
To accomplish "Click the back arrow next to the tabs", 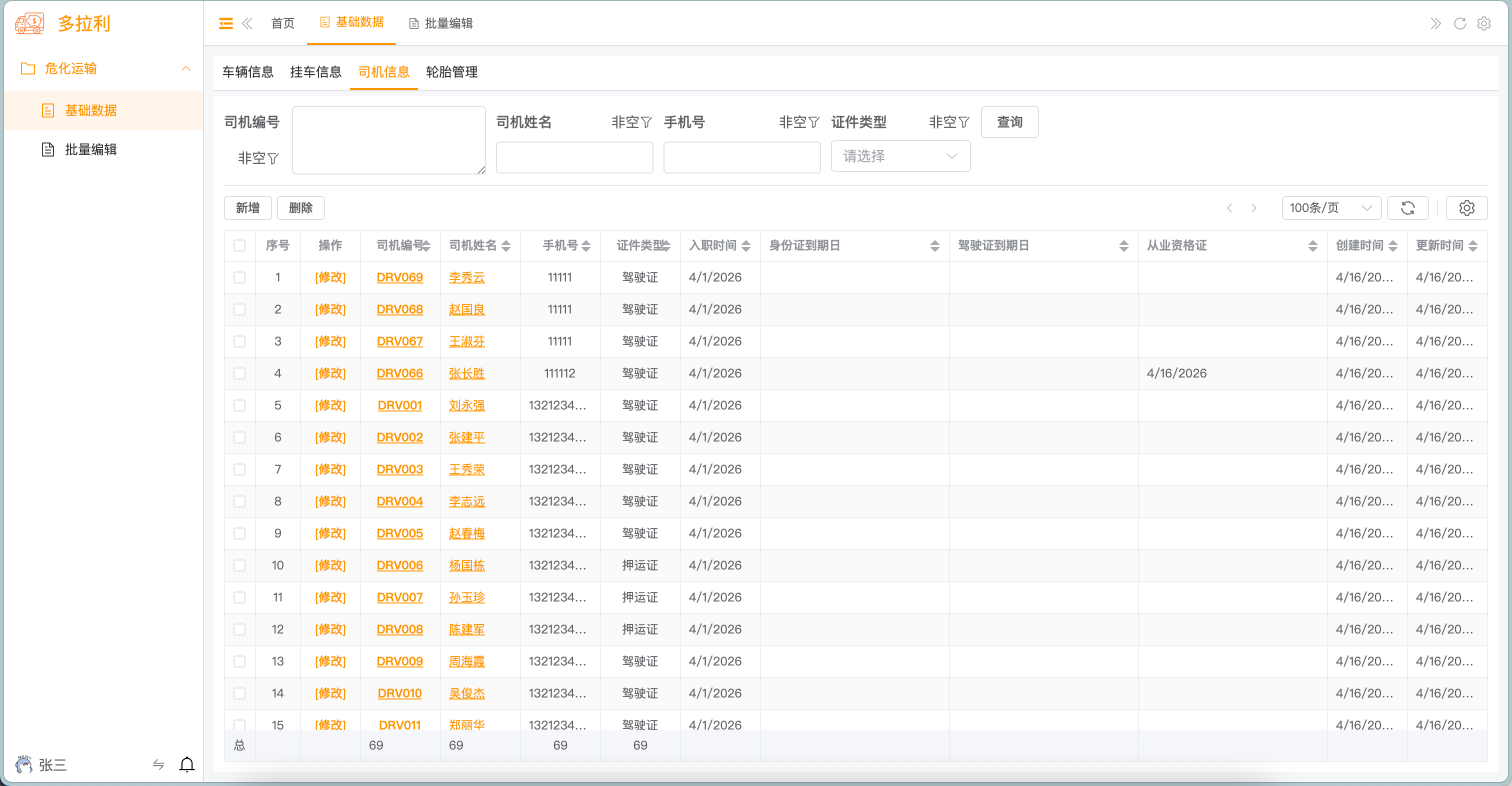I will point(247,23).
